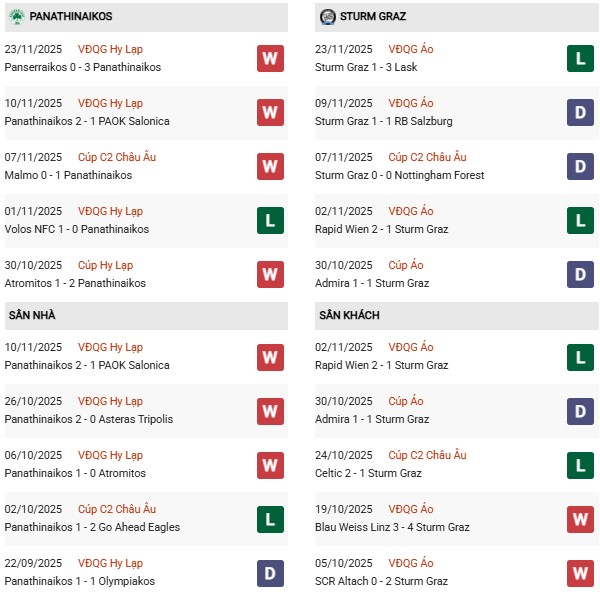This screenshot has width=600, height=594.
Task: Click the L badge for Volos NFC match
Action: [270, 220]
